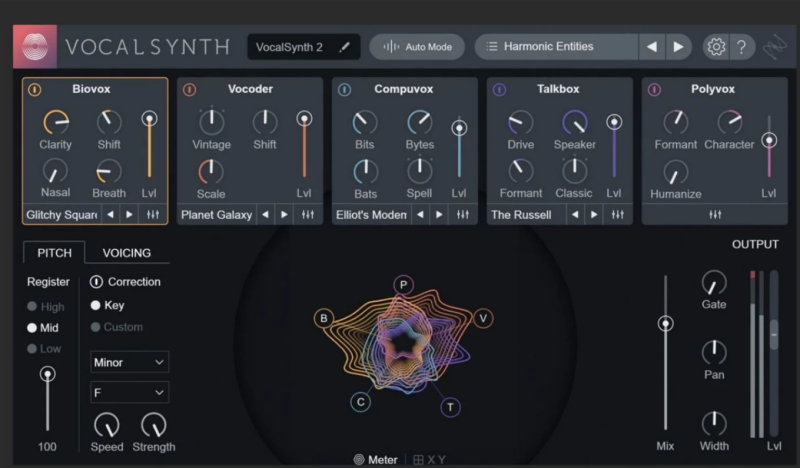Click the Biovox Nasal knob
The height and width of the screenshot is (468, 800).
tap(55, 171)
